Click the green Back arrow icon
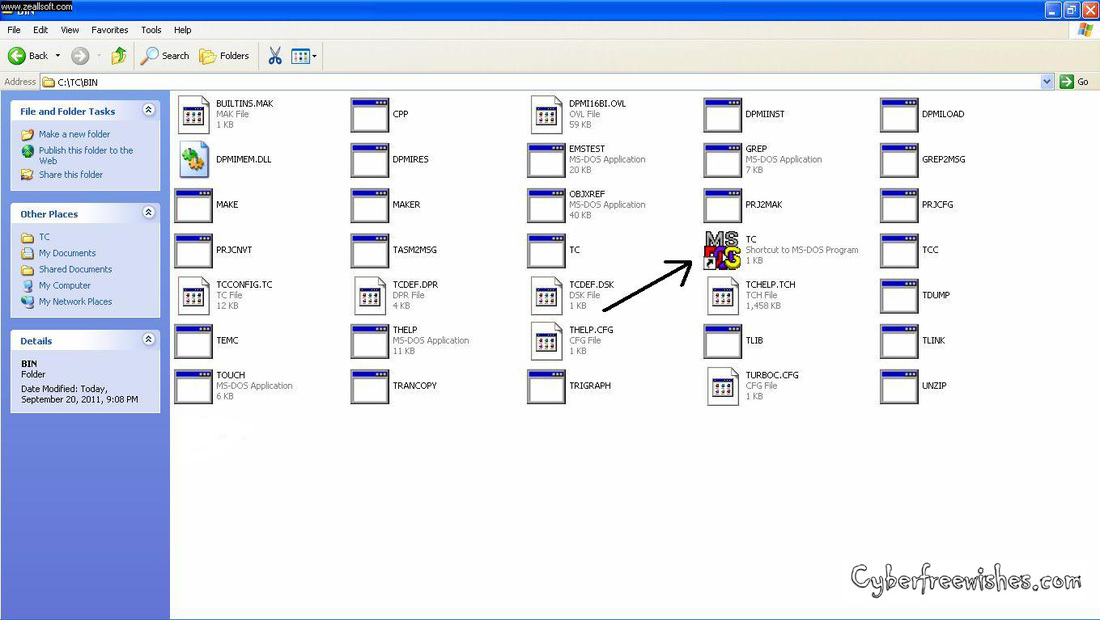1100x620 pixels. point(18,55)
